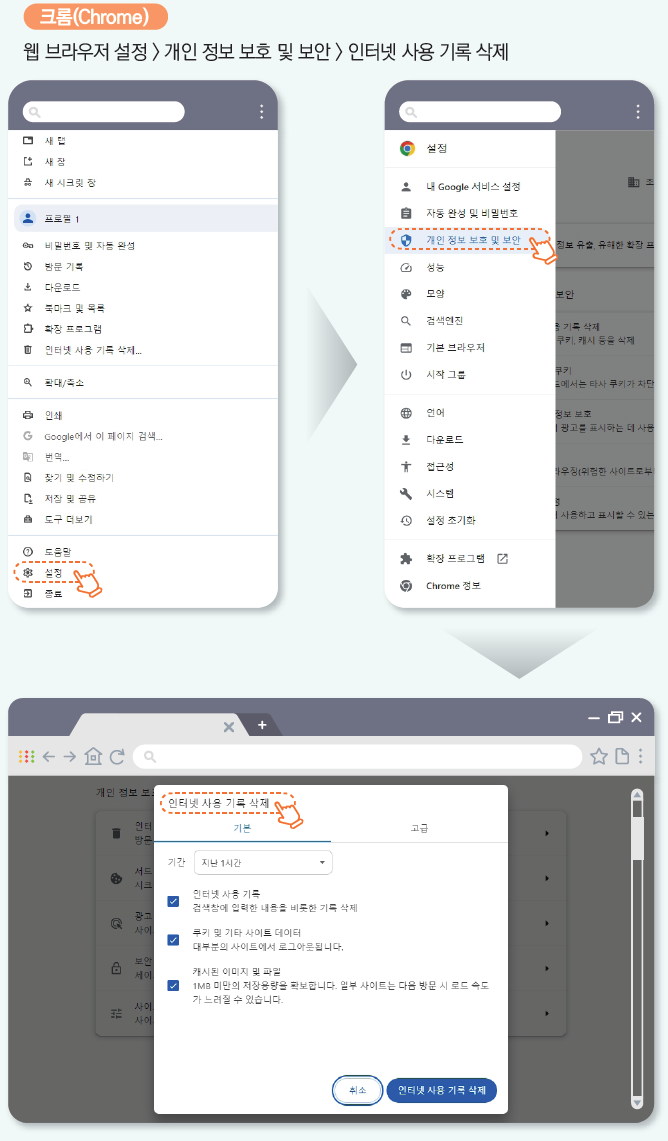Click the puzzle icon for 확장 프로그램 in settings sidebar
668x1141 pixels.
click(x=406, y=558)
